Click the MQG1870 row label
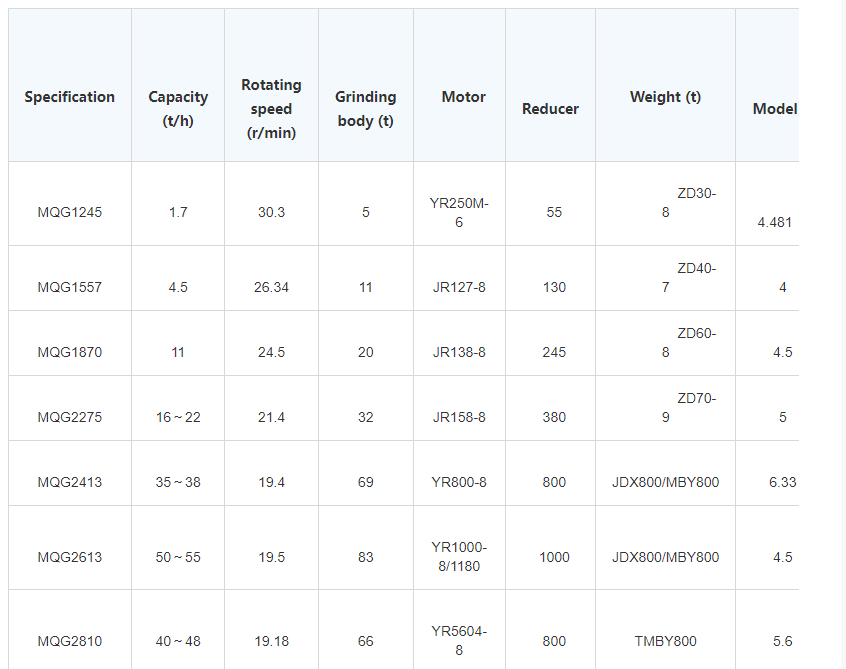846x669 pixels. (70, 352)
